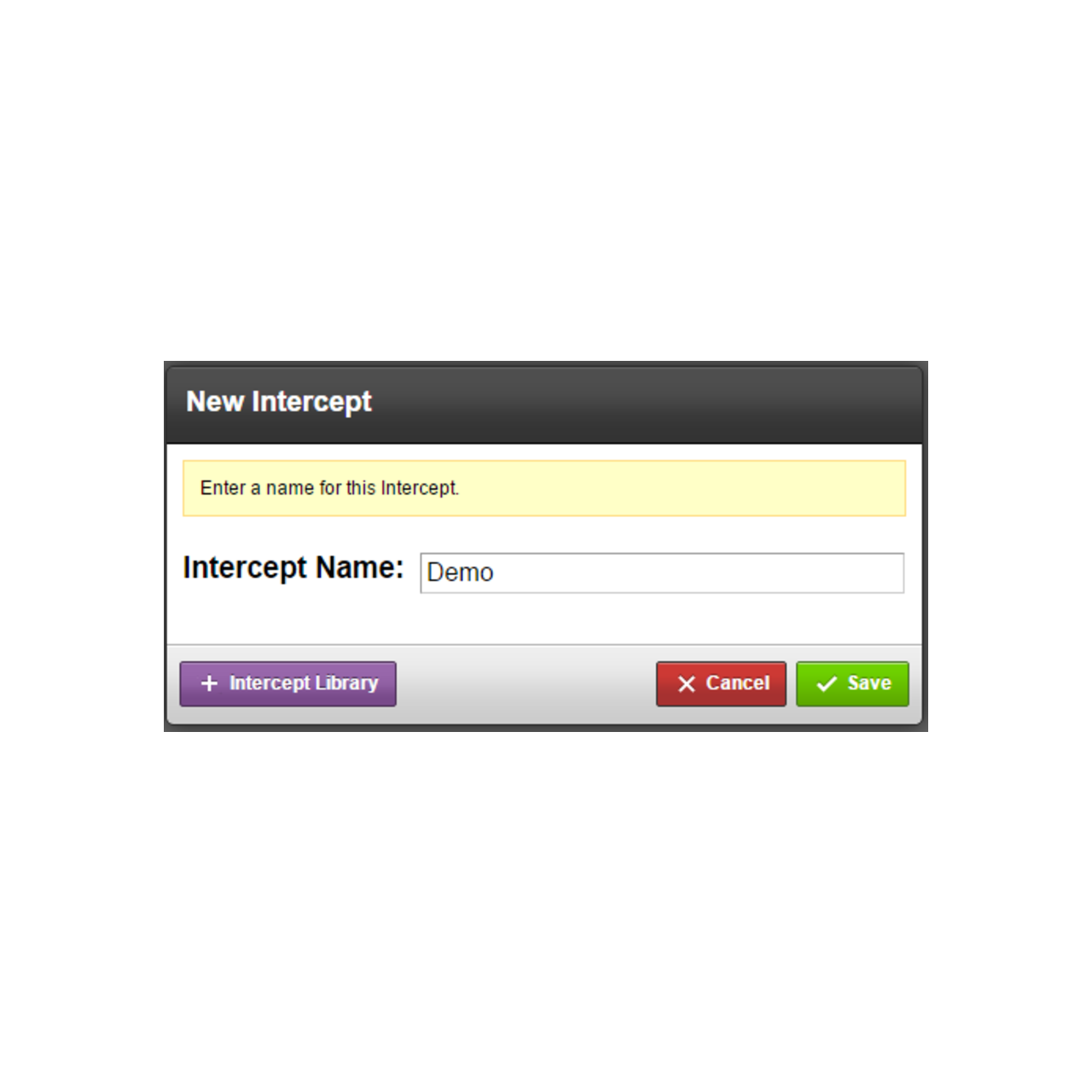The width and height of the screenshot is (1092, 1092).
Task: Click the white X icon on Cancel
Action: [686, 684]
